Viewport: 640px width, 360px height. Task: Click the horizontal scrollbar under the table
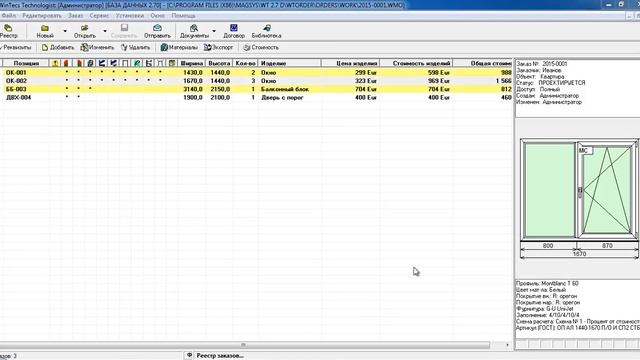coord(245,345)
